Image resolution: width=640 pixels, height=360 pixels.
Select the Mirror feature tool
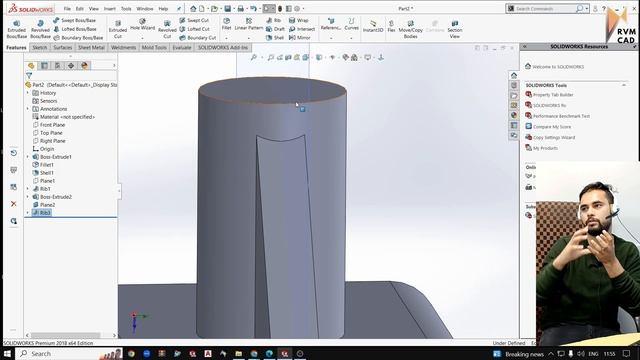point(300,38)
